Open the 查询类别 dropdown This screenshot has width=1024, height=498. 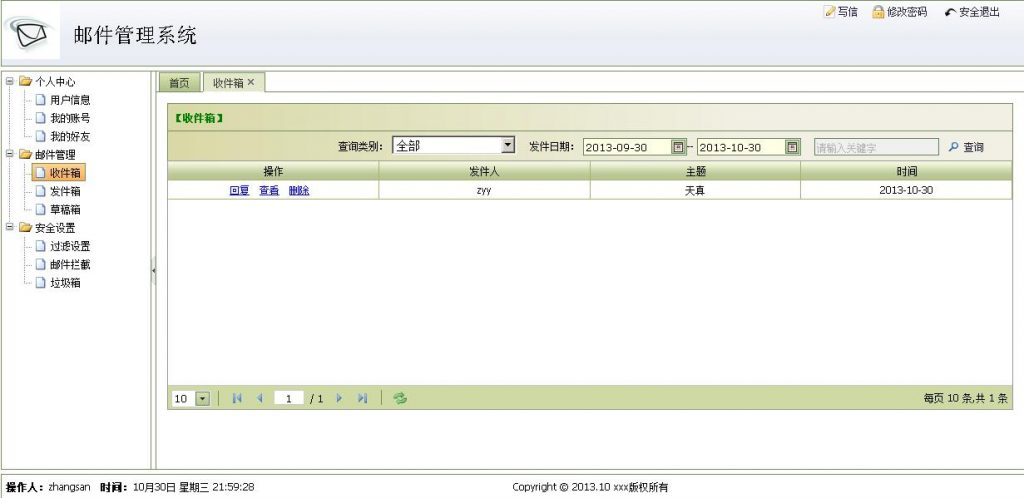click(x=507, y=145)
